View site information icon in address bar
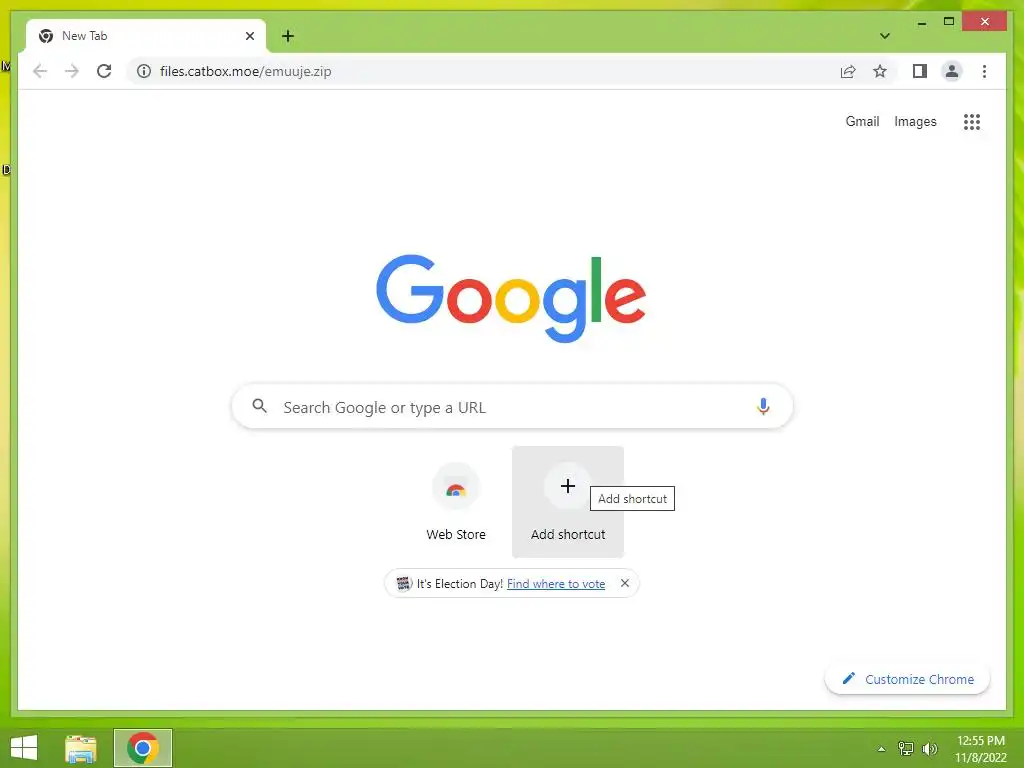Image resolution: width=1024 pixels, height=768 pixels. coord(144,71)
